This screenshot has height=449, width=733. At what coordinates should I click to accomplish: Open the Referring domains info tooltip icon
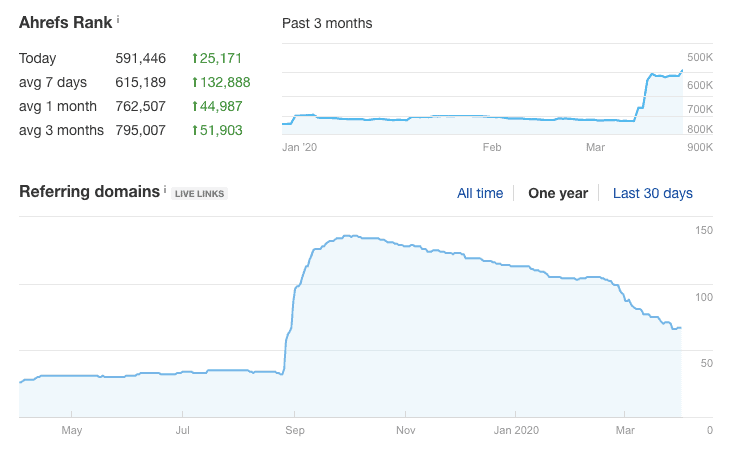(165, 188)
